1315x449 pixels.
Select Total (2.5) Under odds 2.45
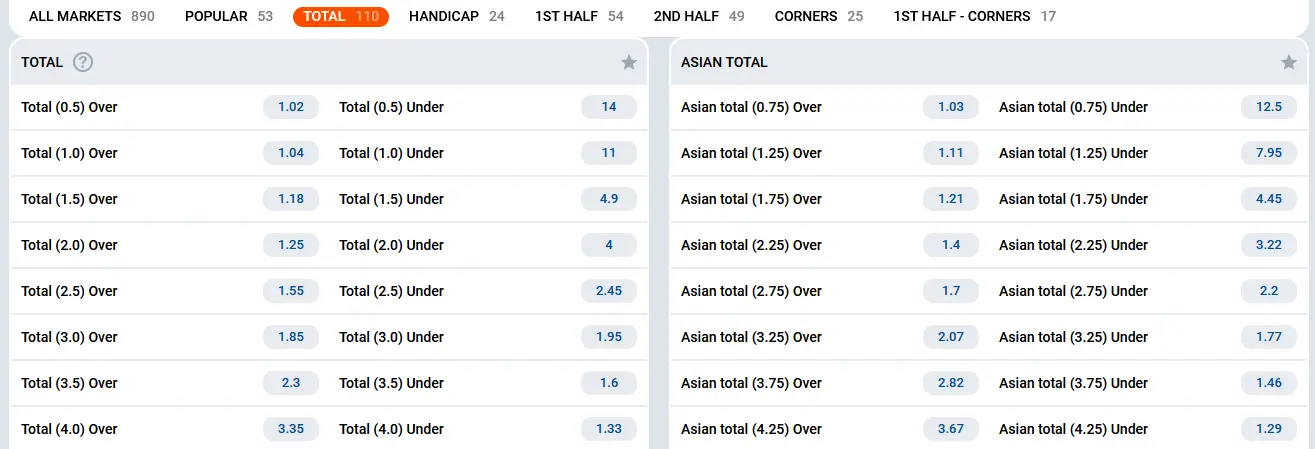click(x=609, y=291)
